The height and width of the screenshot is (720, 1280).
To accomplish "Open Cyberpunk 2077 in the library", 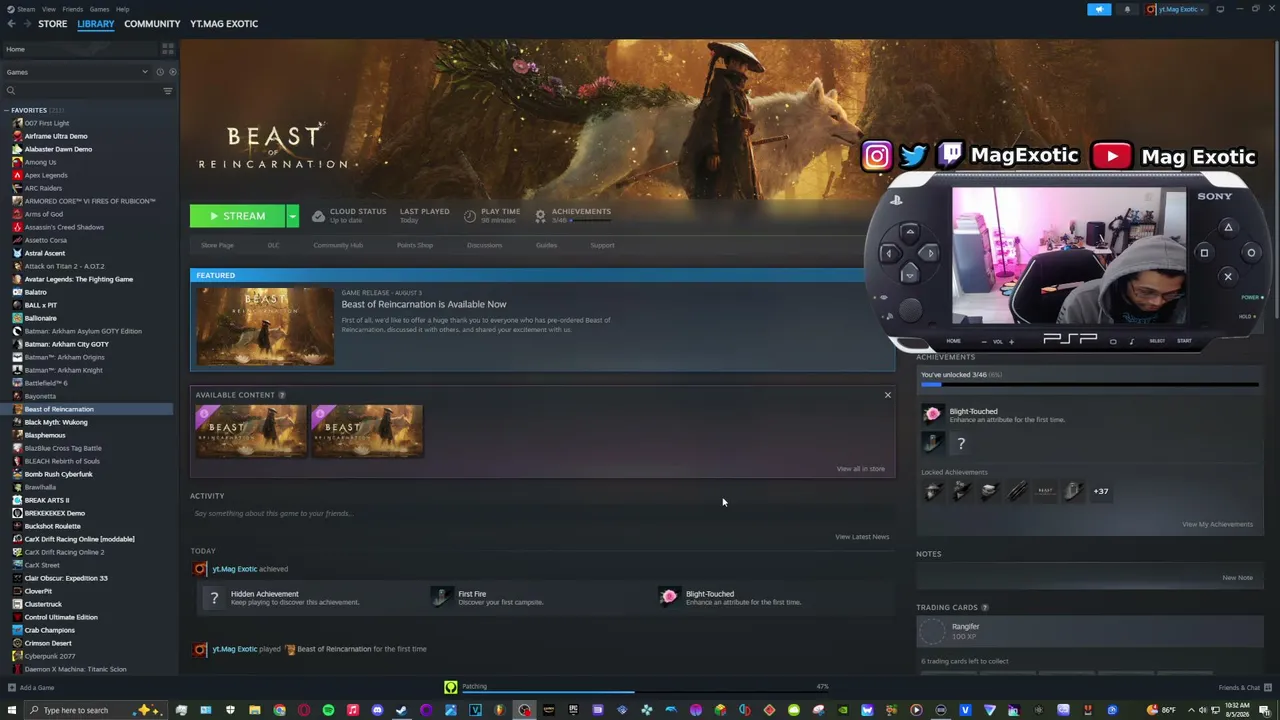I will 49,656.
